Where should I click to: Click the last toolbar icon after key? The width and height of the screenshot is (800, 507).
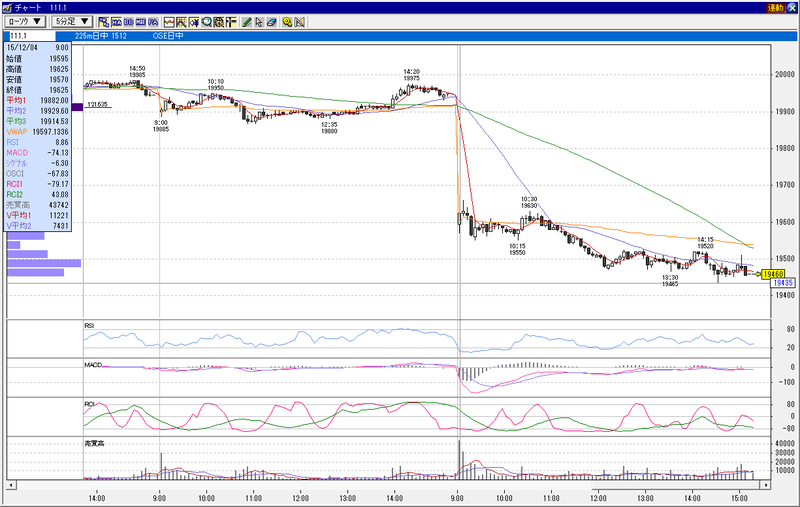(299, 22)
